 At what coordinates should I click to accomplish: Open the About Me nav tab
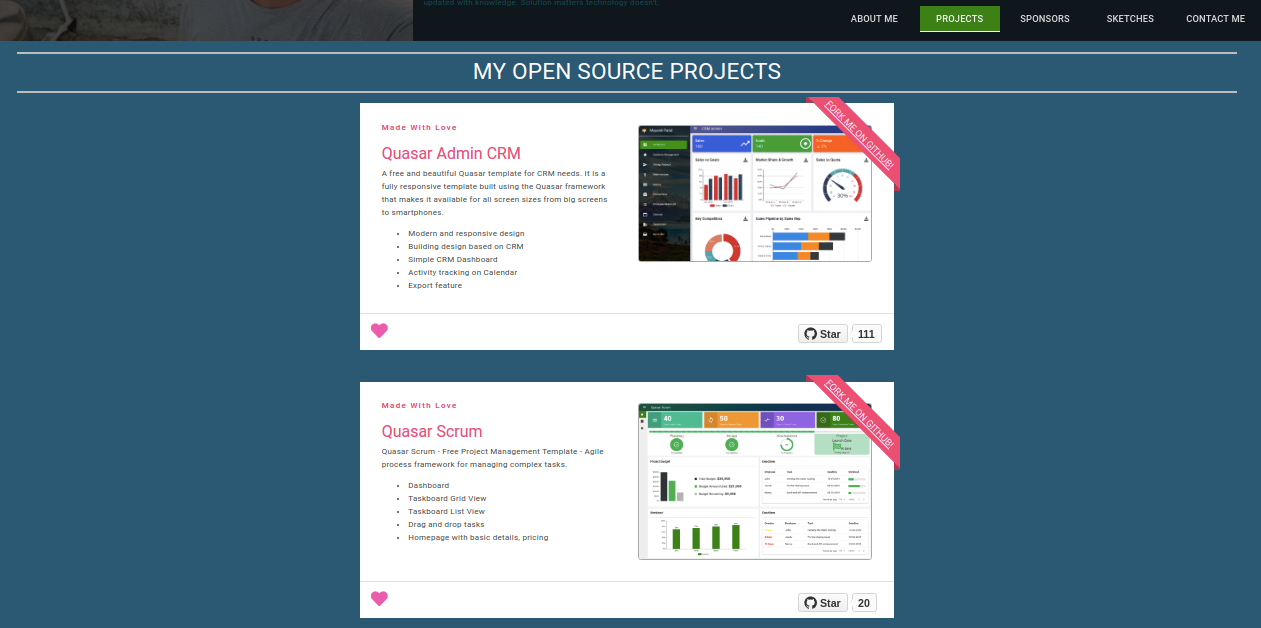[874, 19]
